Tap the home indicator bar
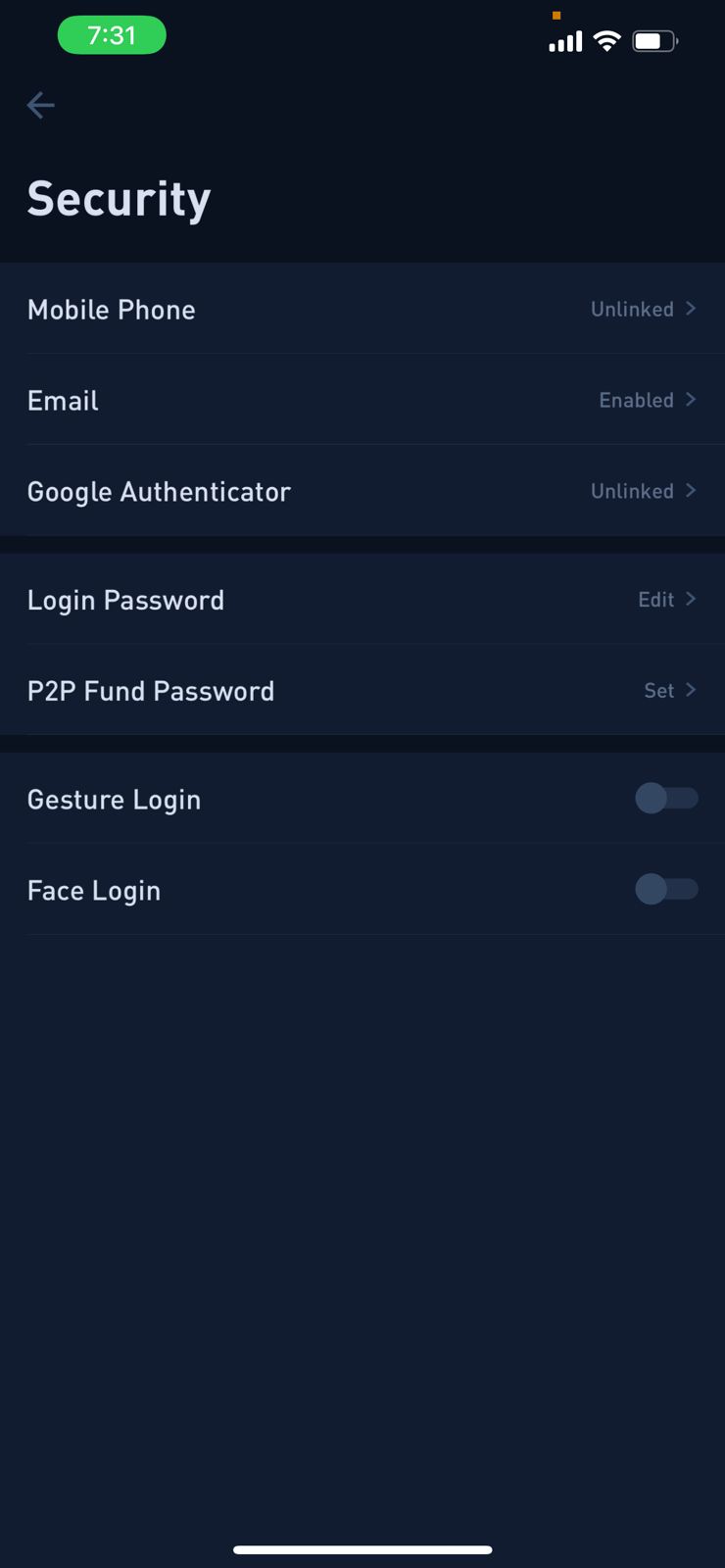The height and width of the screenshot is (1568, 725). (x=362, y=1549)
